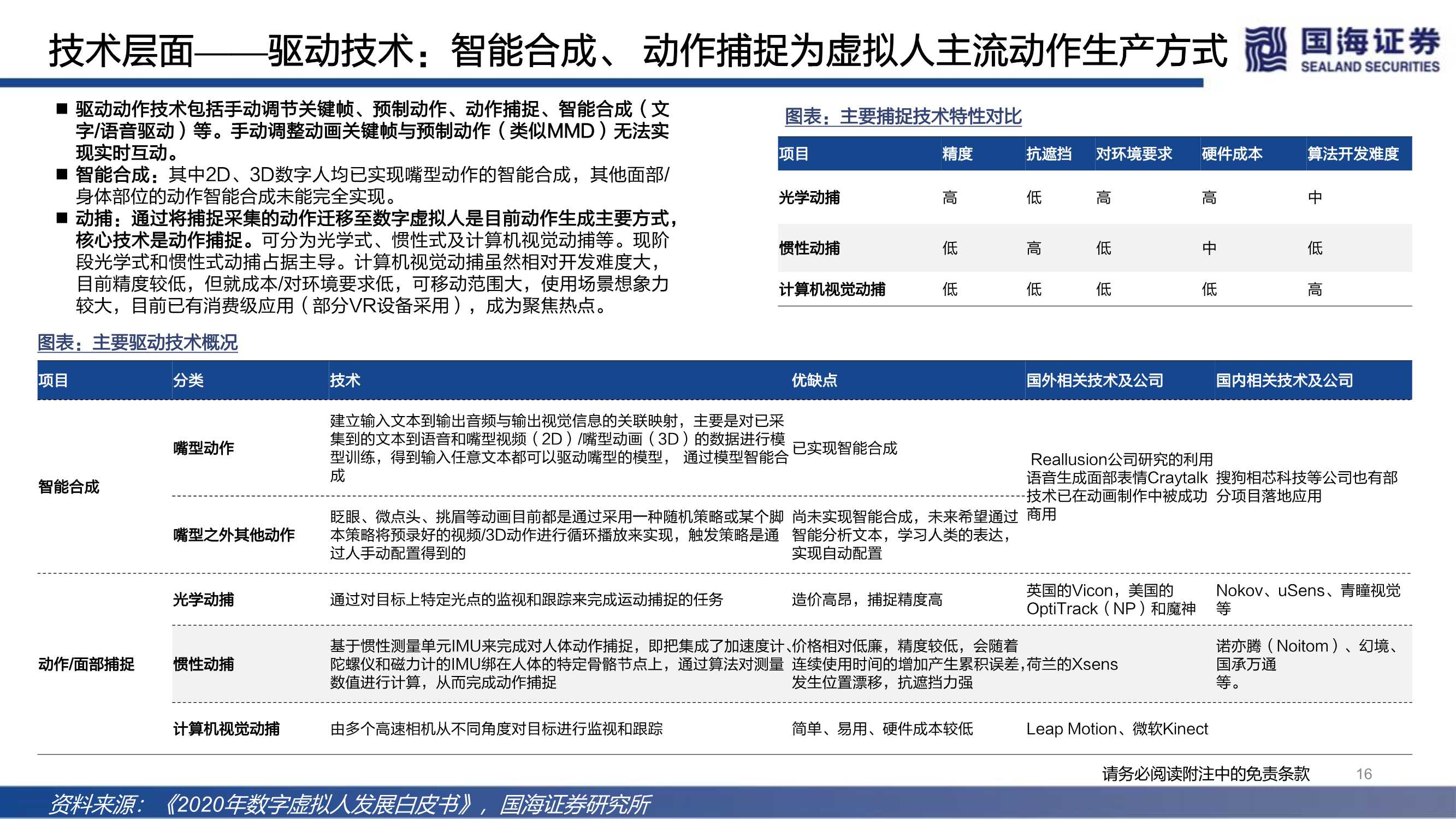Viewport: 1456px width, 819px height.
Task: Click the 算法开发难度 column header
Action: (x=1353, y=154)
